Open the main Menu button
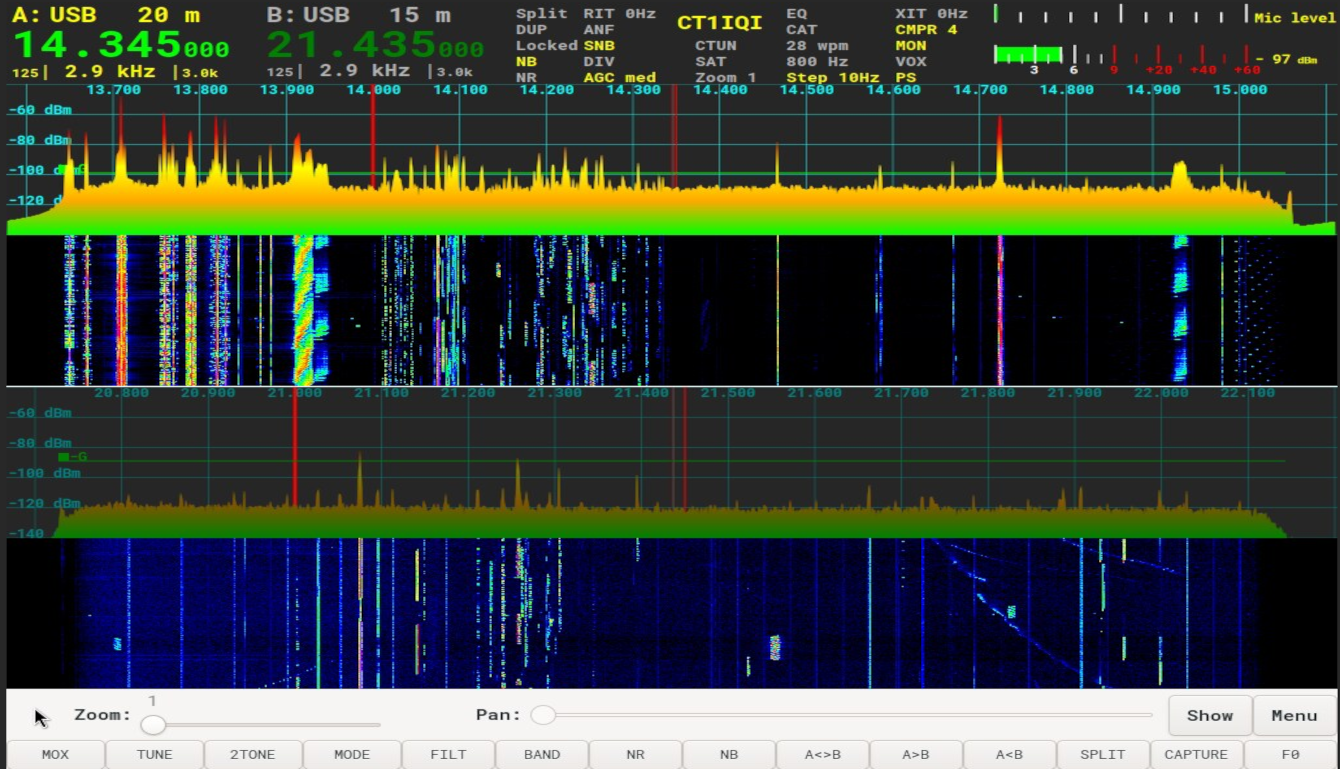This screenshot has width=1340, height=769. 1294,715
